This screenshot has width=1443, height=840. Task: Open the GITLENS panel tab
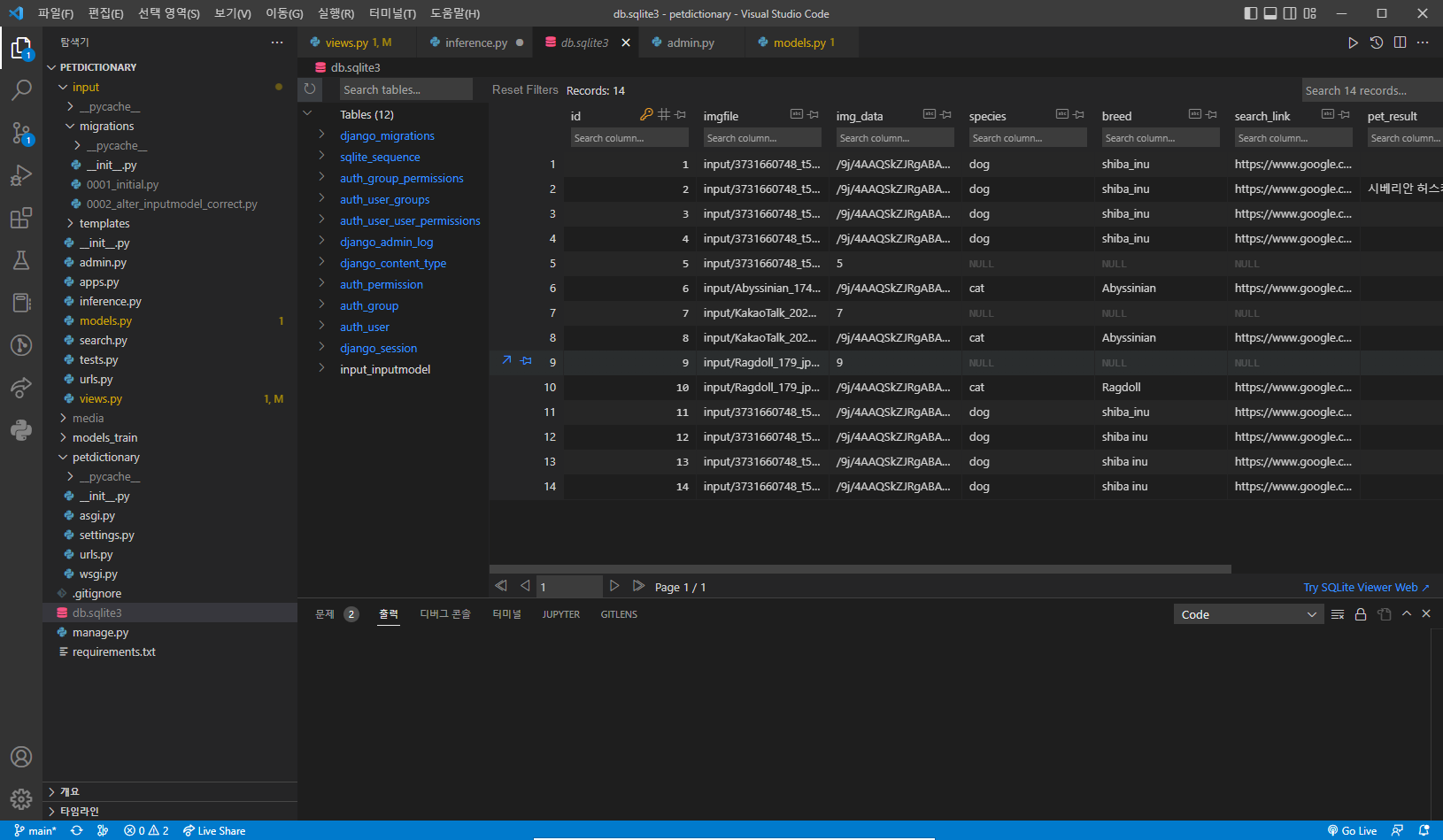point(619,614)
